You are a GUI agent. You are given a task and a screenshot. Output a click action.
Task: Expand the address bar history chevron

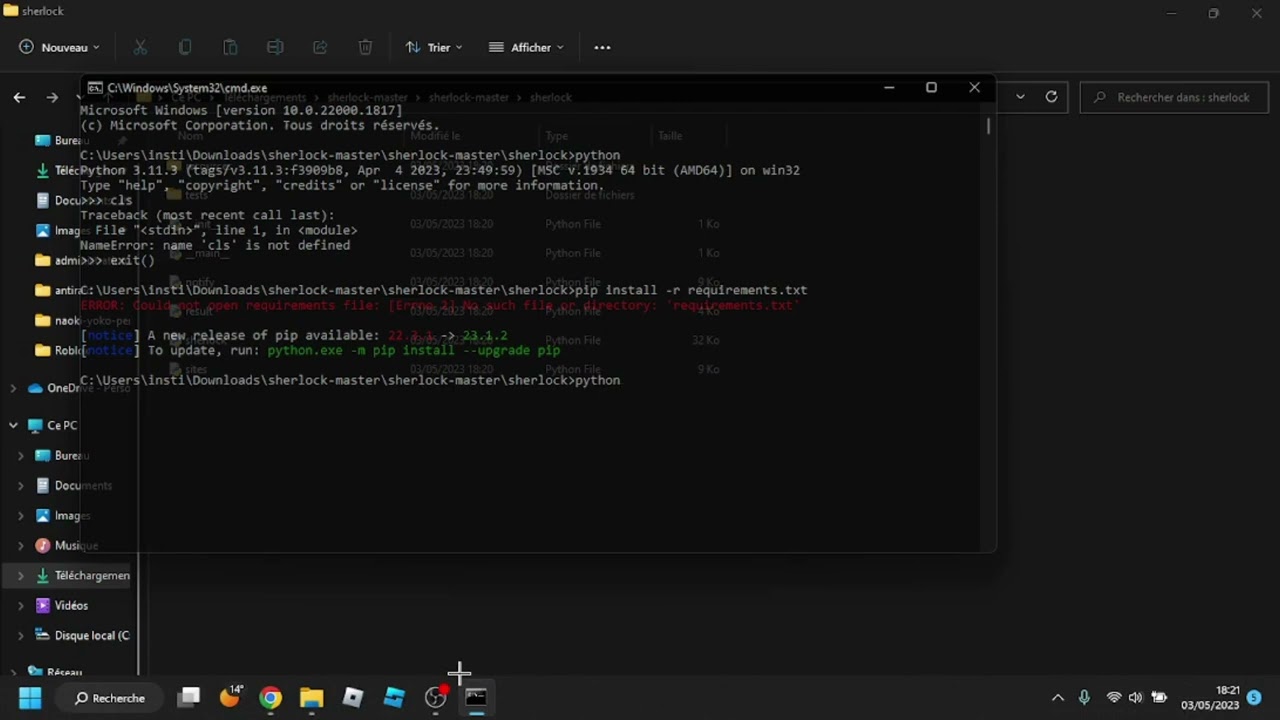coord(1020,97)
